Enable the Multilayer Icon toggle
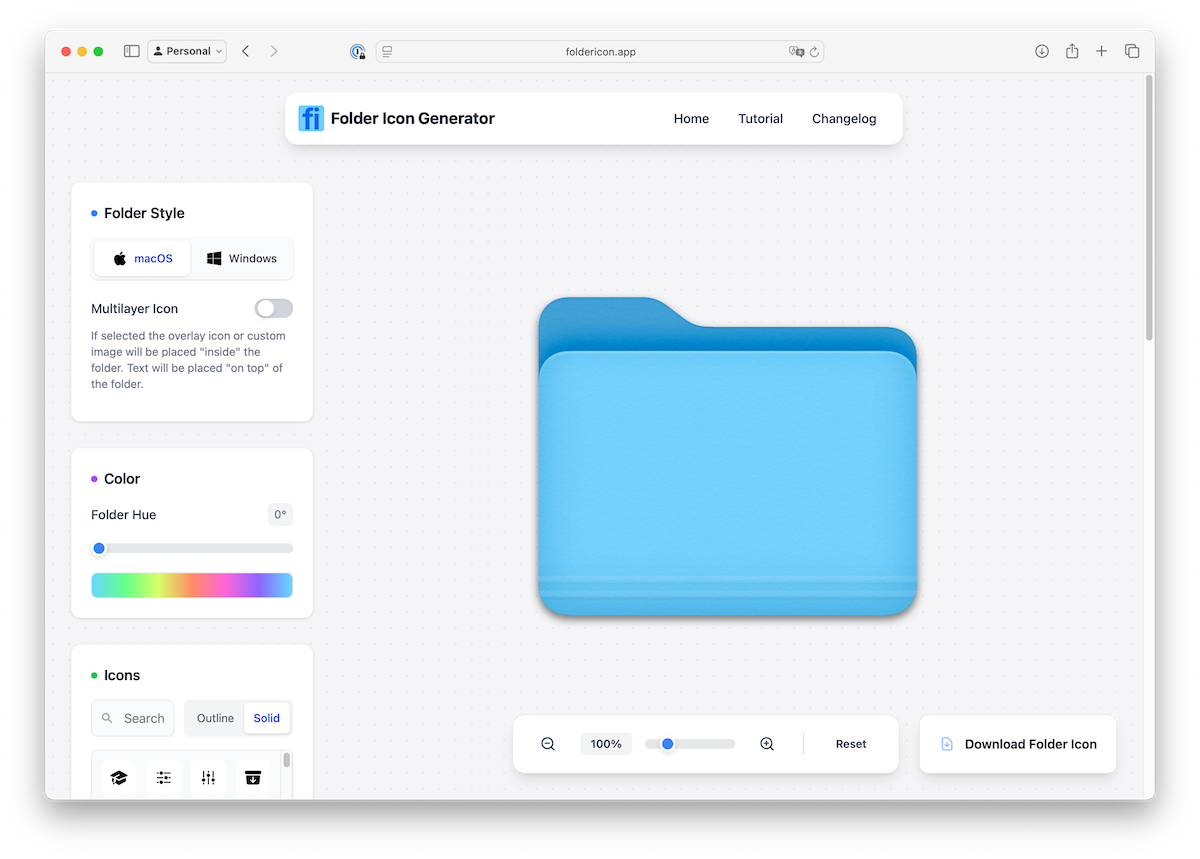Screen dimensions: 1200x859 click(273, 308)
